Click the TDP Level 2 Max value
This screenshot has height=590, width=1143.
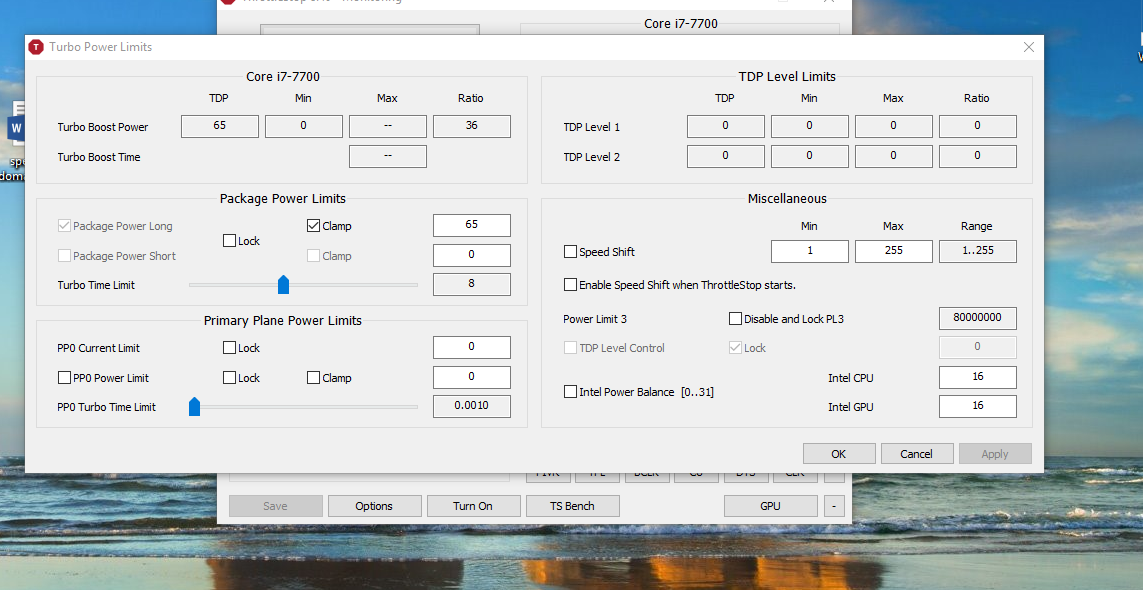click(894, 156)
